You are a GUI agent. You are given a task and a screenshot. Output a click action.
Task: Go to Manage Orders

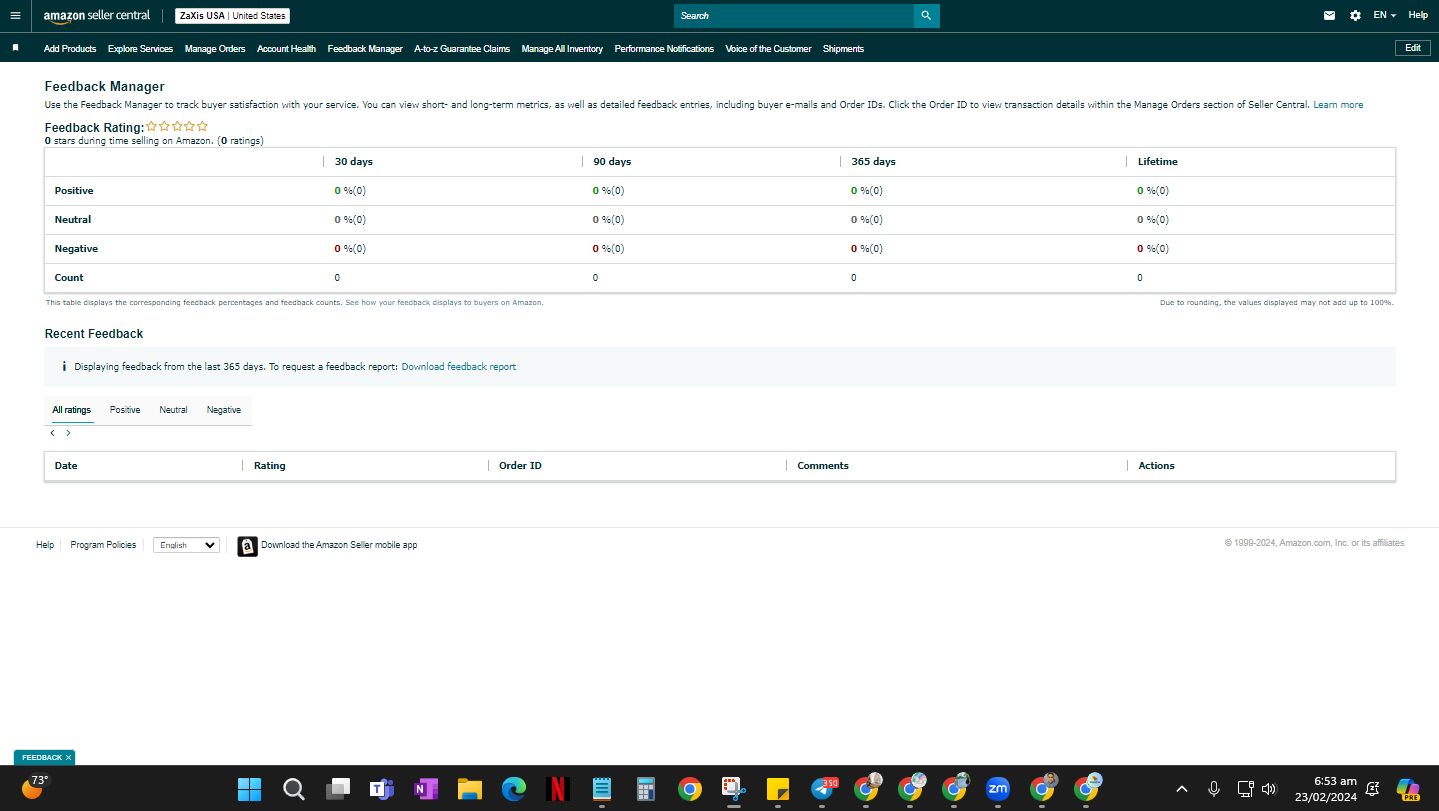(215, 48)
